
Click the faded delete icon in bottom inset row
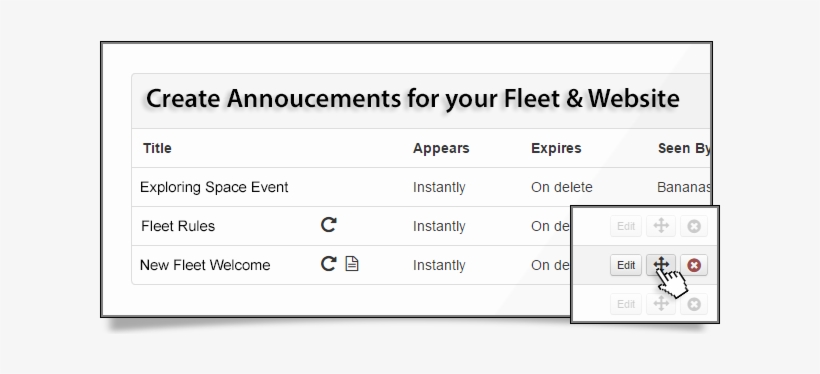coord(694,304)
